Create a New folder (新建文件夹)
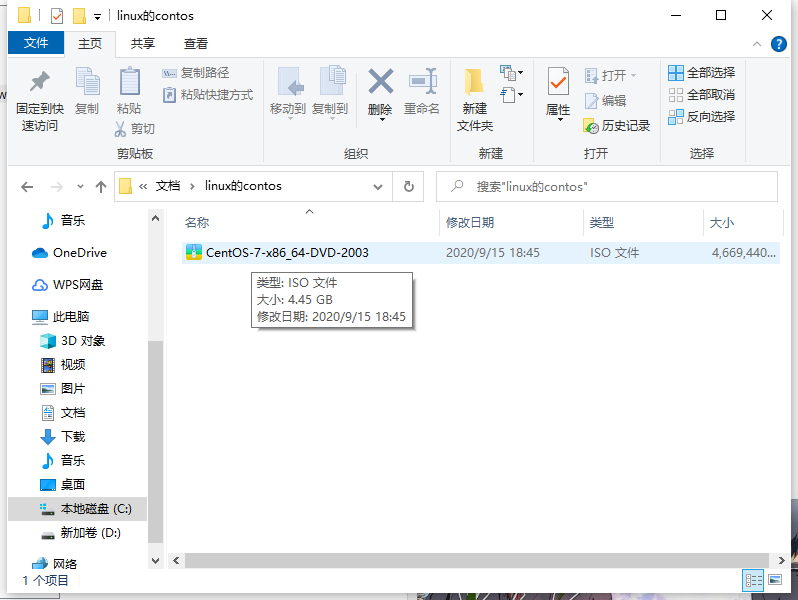The height and width of the screenshot is (600, 798). (474, 99)
